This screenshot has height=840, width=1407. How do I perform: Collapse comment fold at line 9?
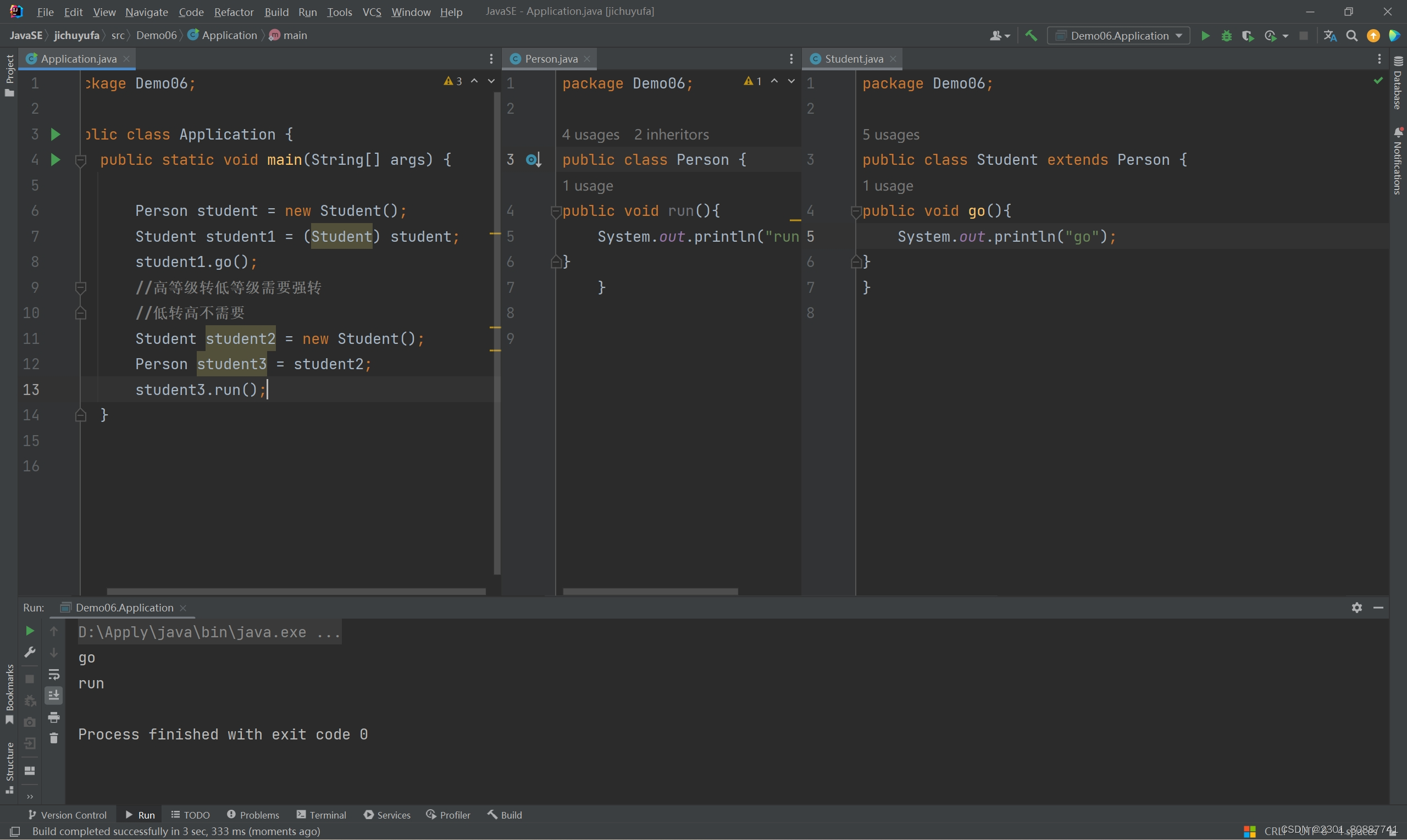coord(80,287)
